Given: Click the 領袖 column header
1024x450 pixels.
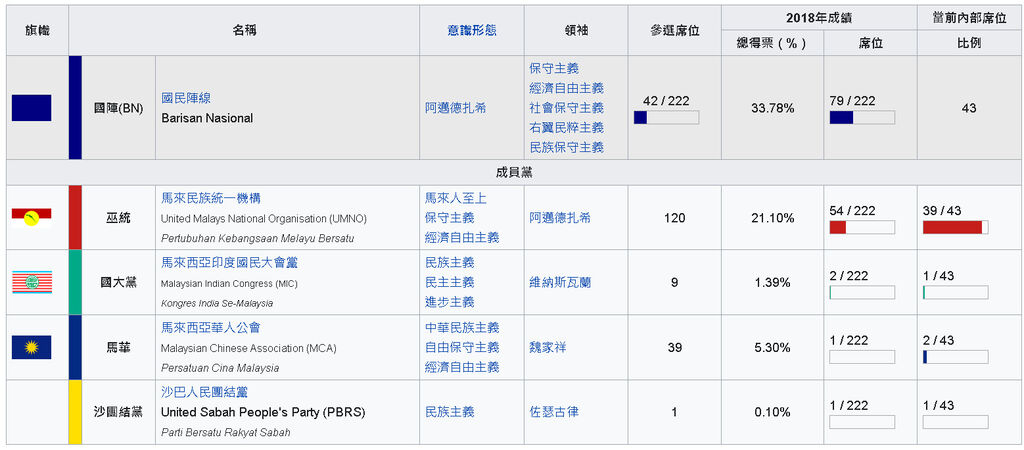Looking at the screenshot, I should tap(576, 30).
